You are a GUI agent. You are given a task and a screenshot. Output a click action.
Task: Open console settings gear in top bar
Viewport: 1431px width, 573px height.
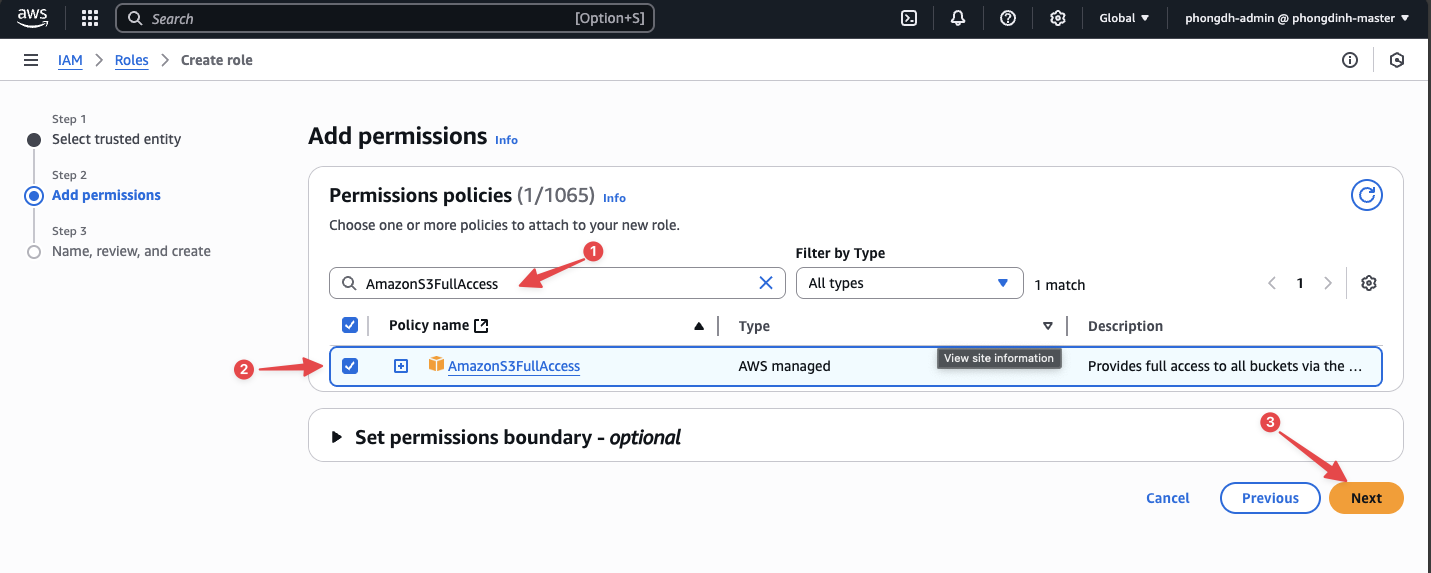click(x=1058, y=18)
